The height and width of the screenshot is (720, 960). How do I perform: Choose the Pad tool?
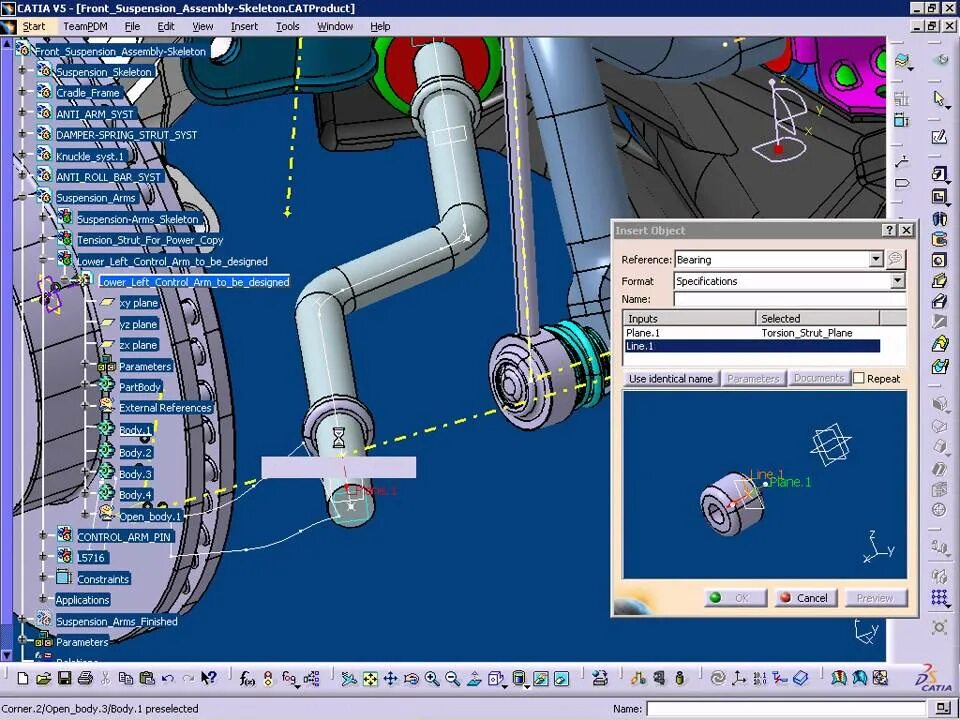939,174
